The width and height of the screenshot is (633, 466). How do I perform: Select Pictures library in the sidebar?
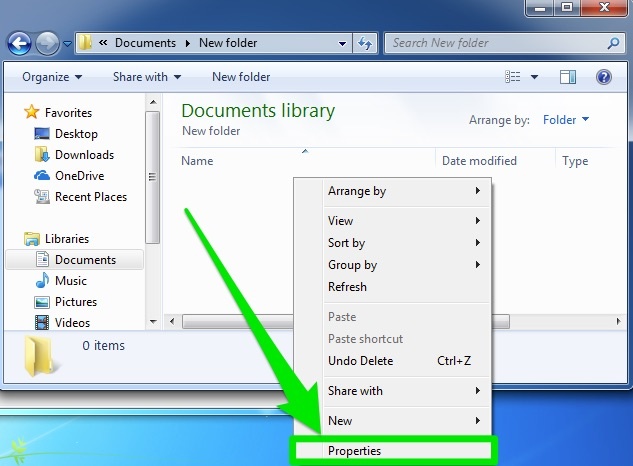pos(76,302)
